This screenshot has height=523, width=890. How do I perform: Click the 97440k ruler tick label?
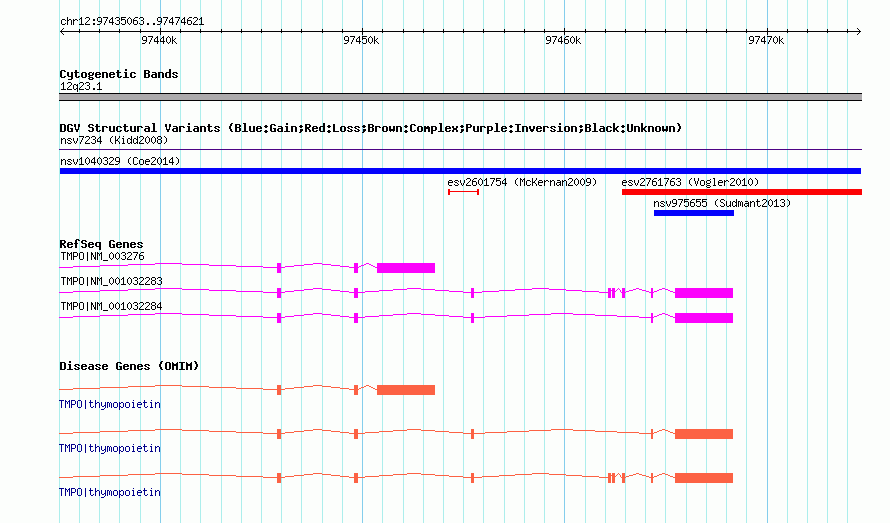tap(159, 40)
